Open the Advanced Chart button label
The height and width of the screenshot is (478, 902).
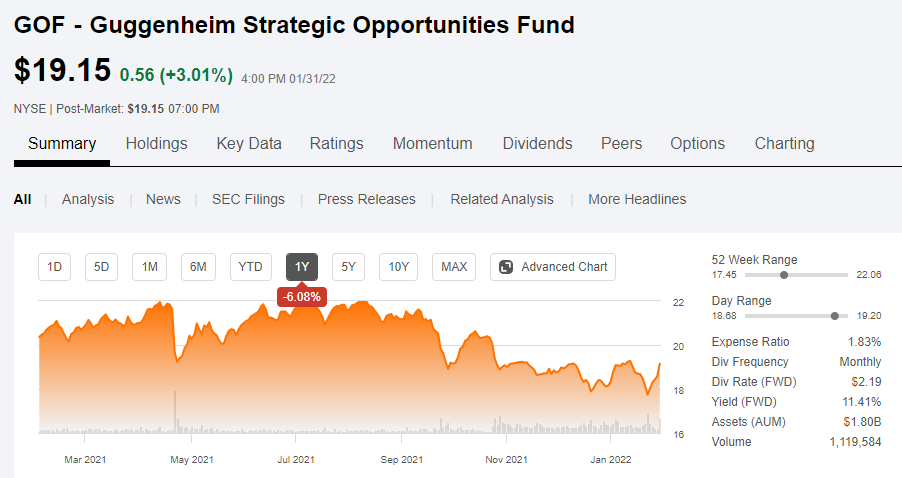pyautogui.click(x=564, y=267)
